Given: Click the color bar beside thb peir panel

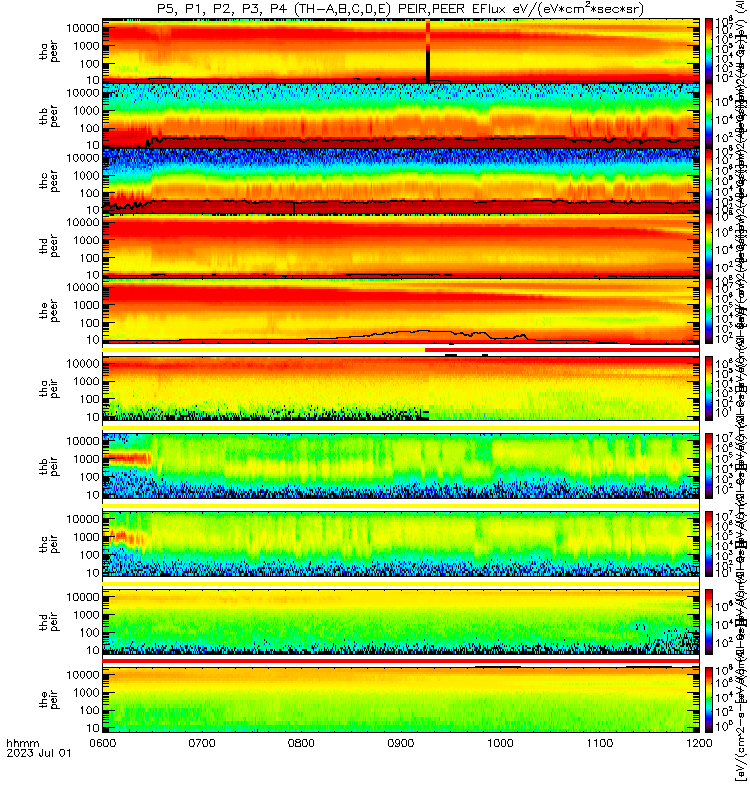Looking at the screenshot, I should coord(709,466).
